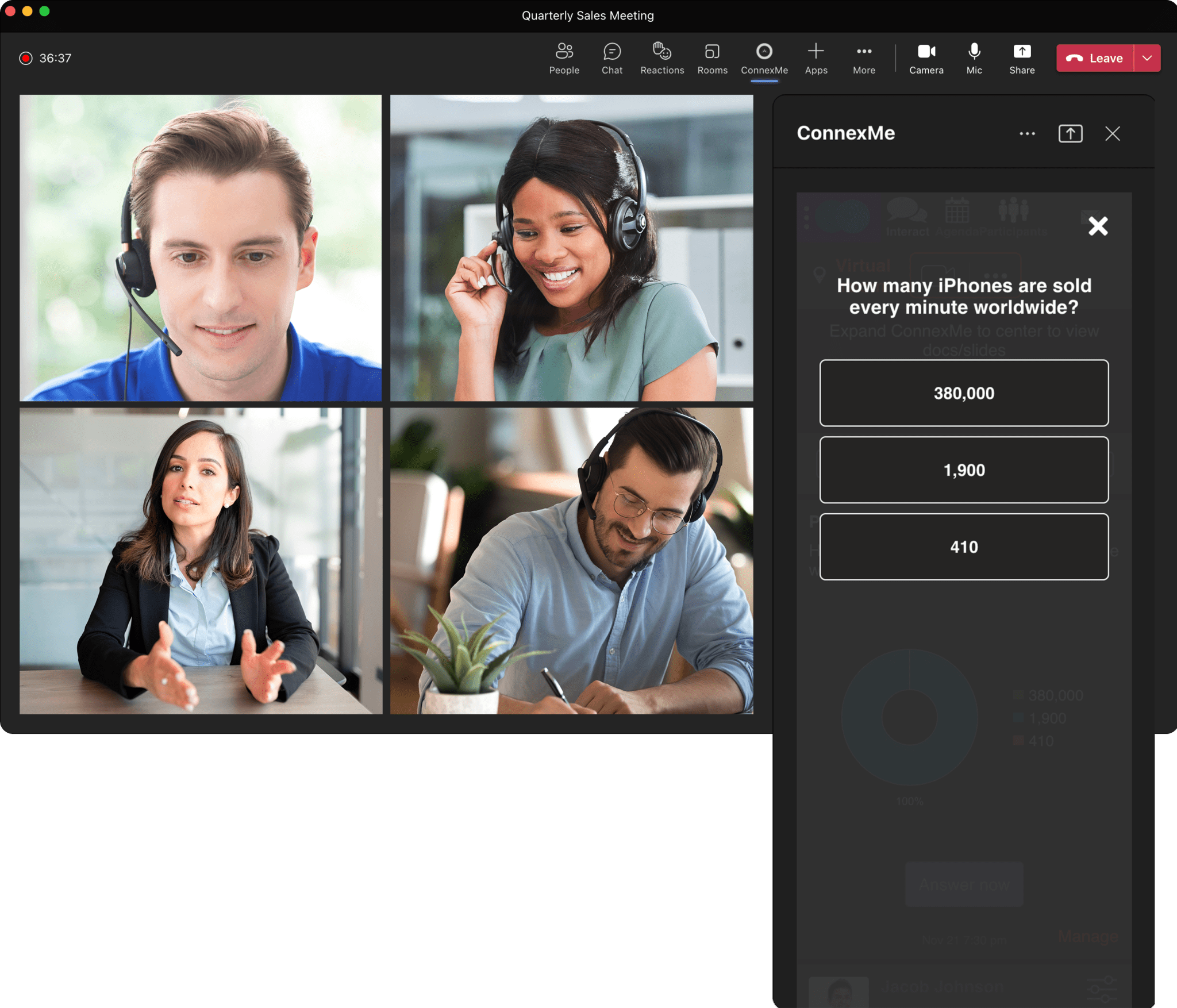1177x1008 pixels.
Task: Start sharing via the Share icon
Action: point(1021,57)
